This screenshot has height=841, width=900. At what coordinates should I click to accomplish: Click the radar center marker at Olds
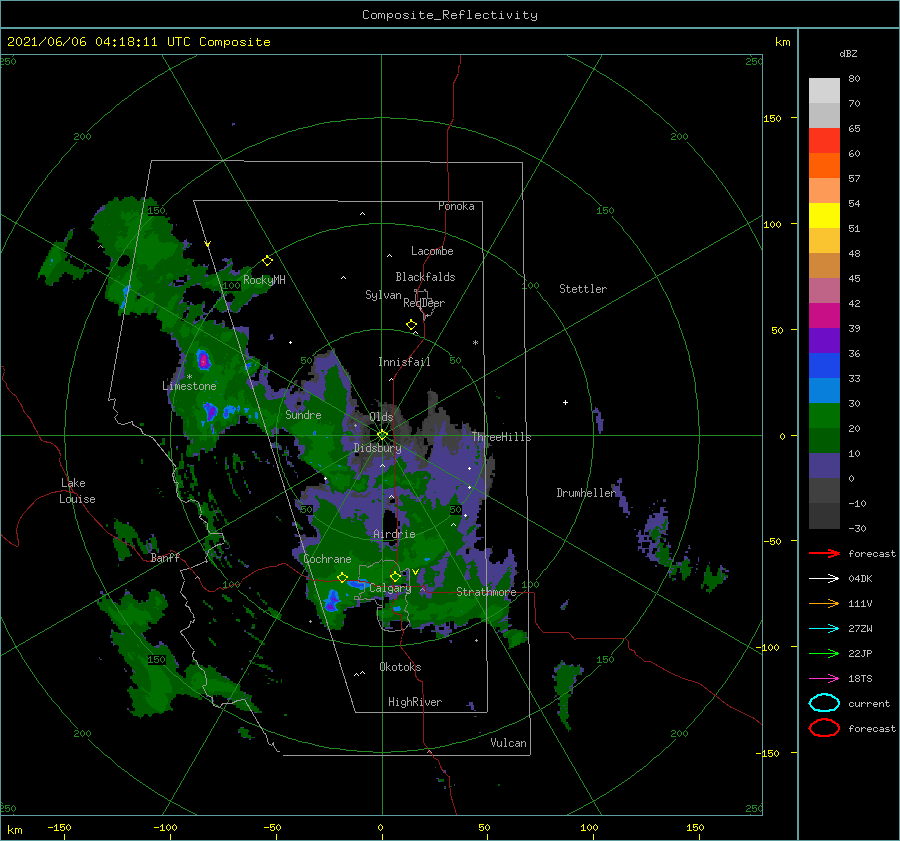(x=382, y=435)
